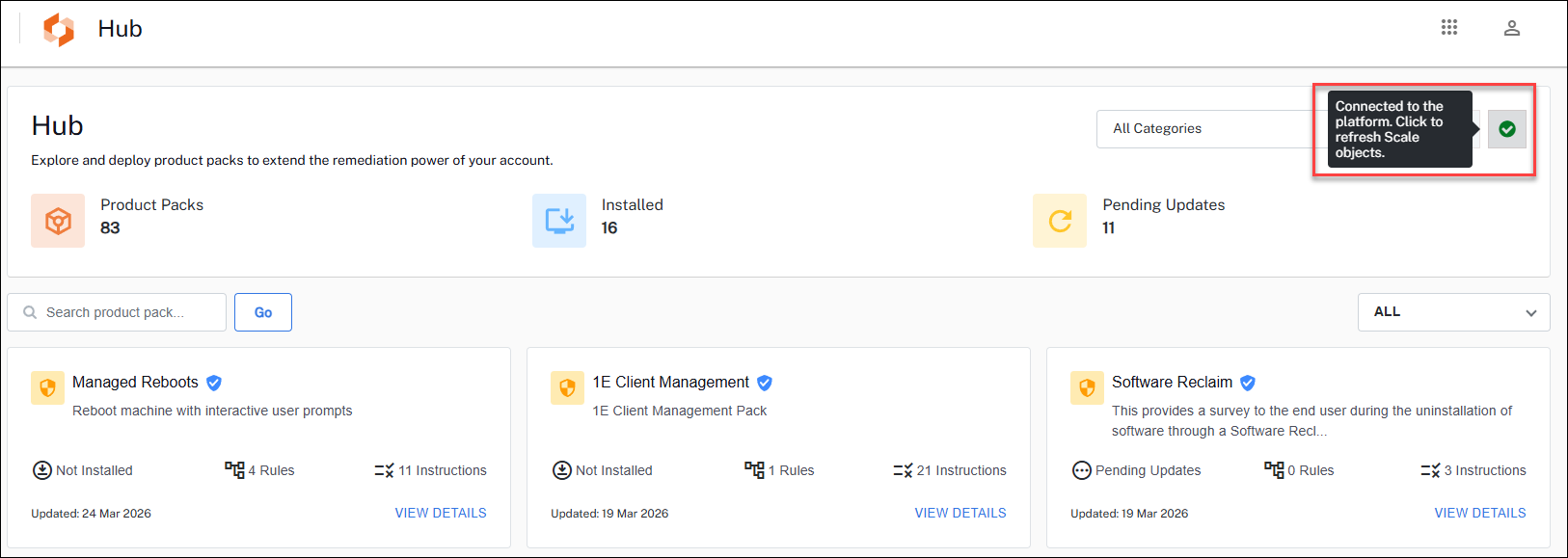Screen dimensions: 1568x558
Task: Click the Installed download icon
Action: tap(558, 221)
